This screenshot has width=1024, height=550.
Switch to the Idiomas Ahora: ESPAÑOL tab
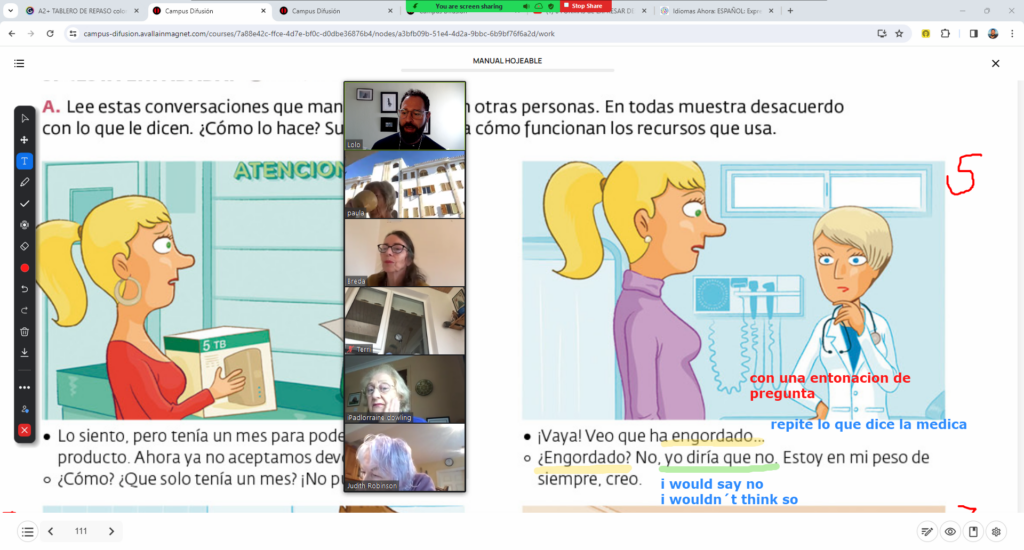point(717,11)
